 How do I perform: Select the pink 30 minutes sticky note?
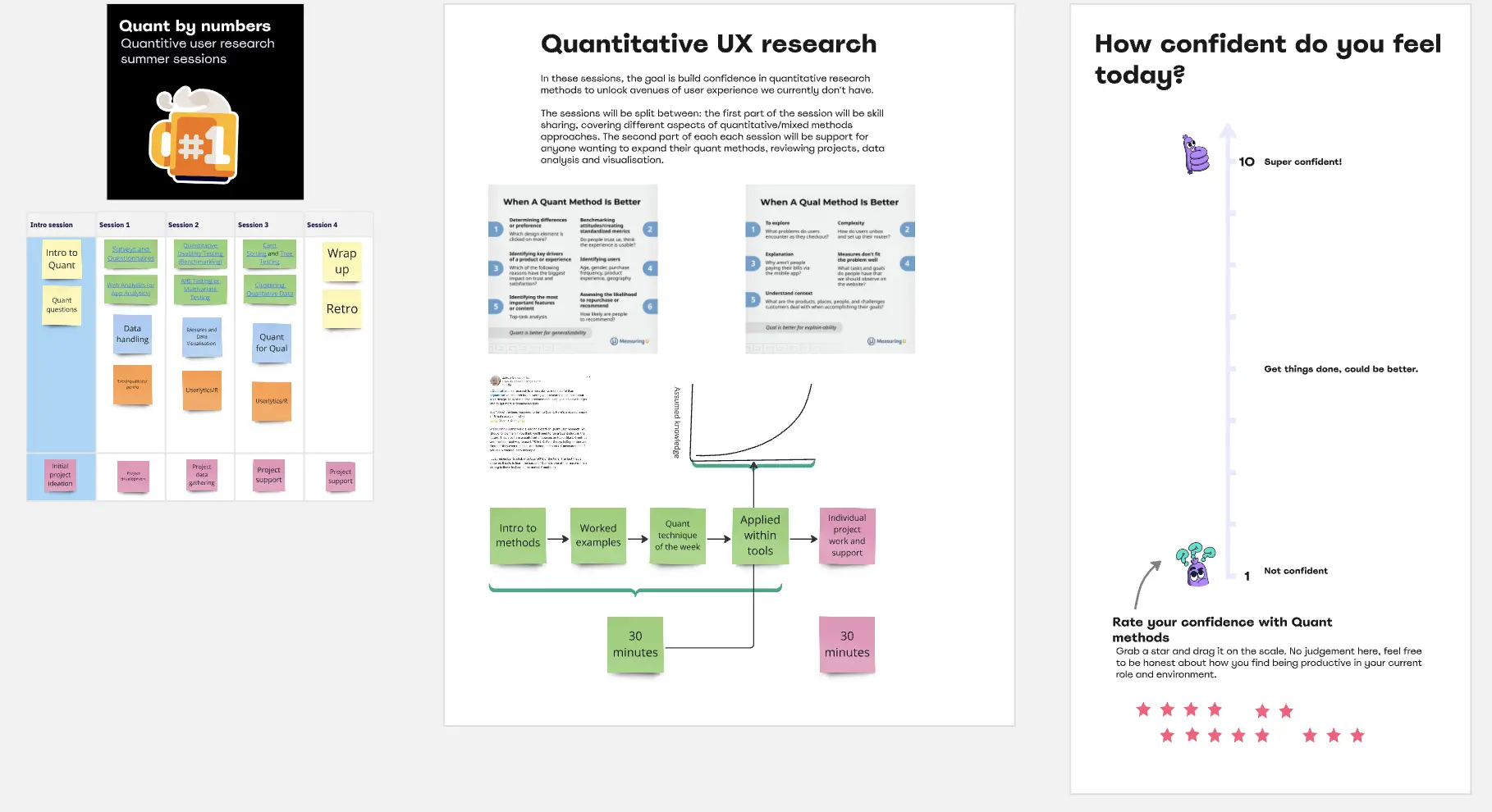847,645
